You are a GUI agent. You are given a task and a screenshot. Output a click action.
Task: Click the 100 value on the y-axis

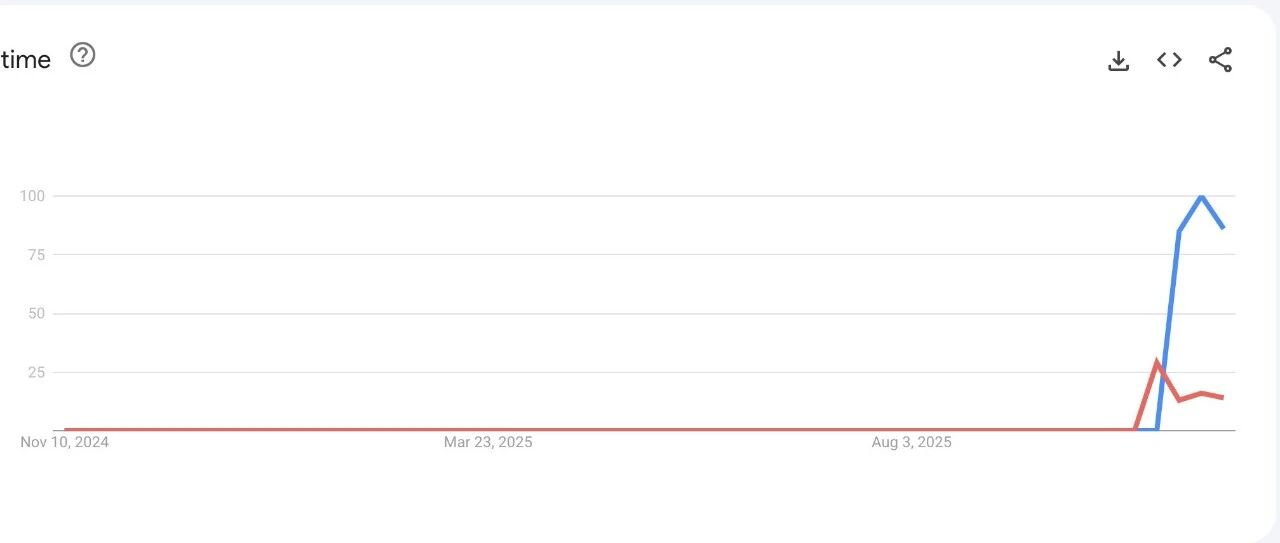(x=33, y=196)
